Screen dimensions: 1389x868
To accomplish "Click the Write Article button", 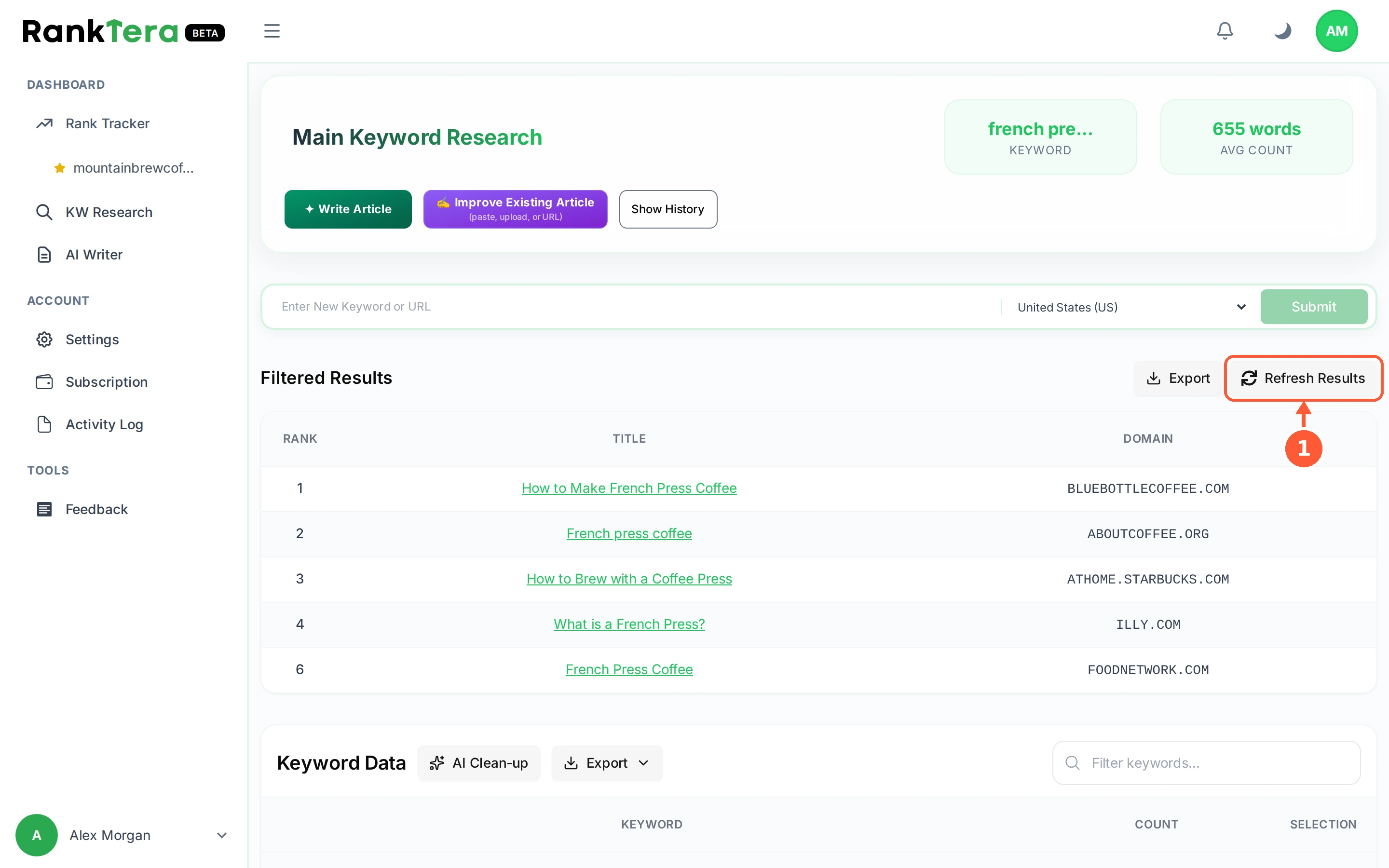I will point(348,209).
